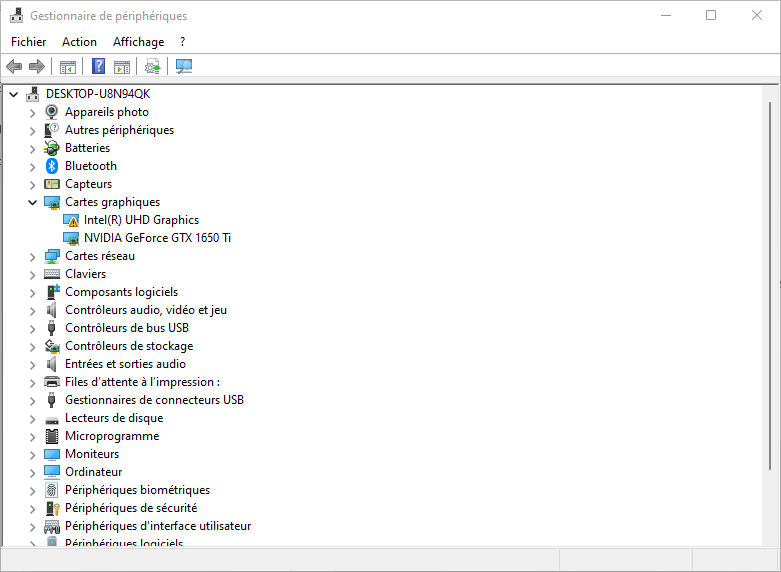Select Périphériques d'interface utilisateur label
The width and height of the screenshot is (781, 572).
coord(158,526)
